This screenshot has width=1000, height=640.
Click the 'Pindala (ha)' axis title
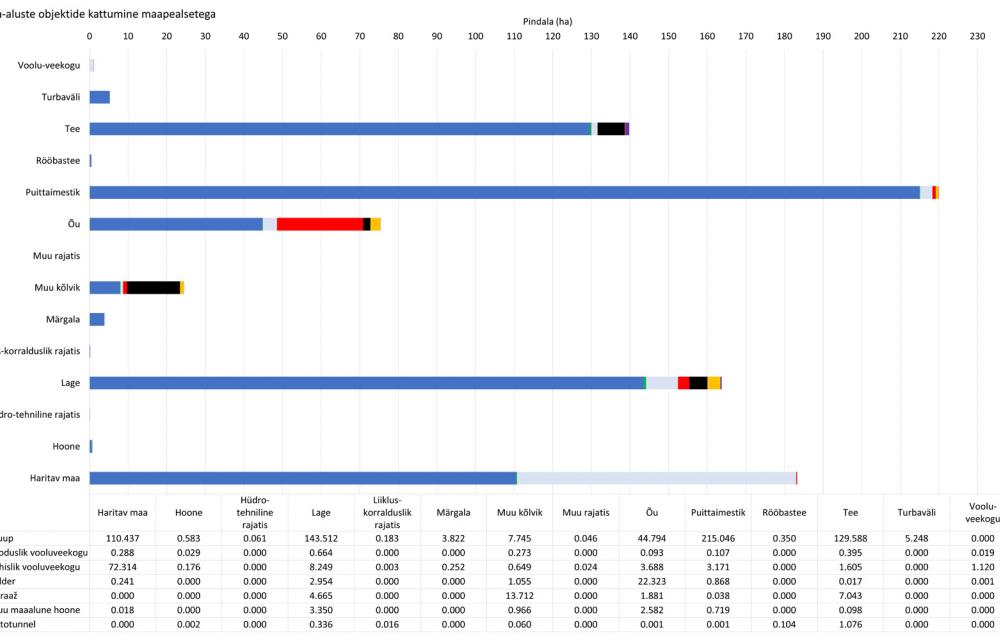547,21
